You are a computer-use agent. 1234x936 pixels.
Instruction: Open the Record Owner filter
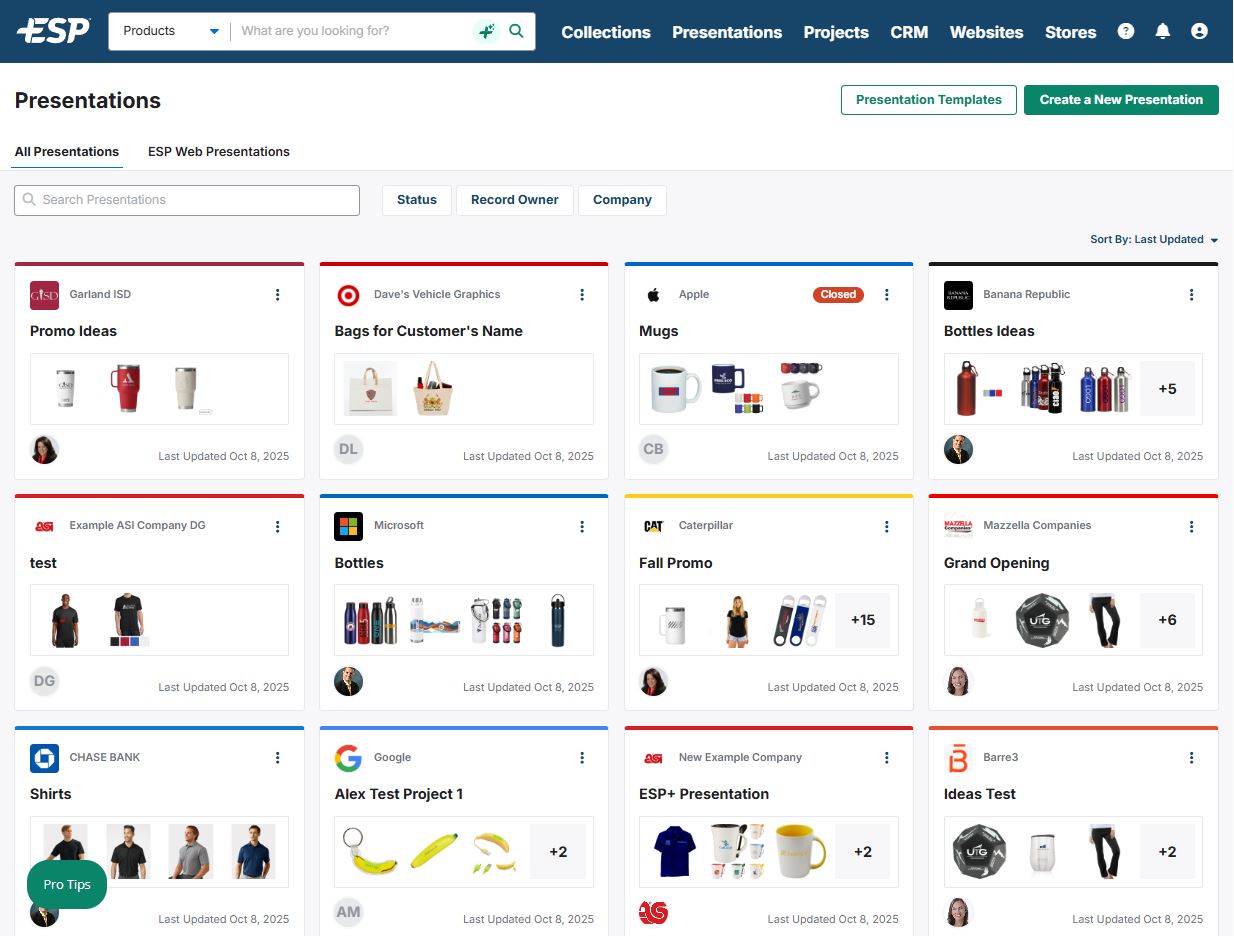click(x=514, y=200)
